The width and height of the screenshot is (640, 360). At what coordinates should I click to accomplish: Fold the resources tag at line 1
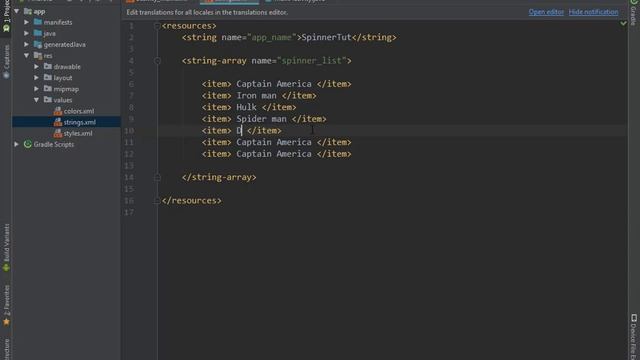pyautogui.click(x=157, y=26)
